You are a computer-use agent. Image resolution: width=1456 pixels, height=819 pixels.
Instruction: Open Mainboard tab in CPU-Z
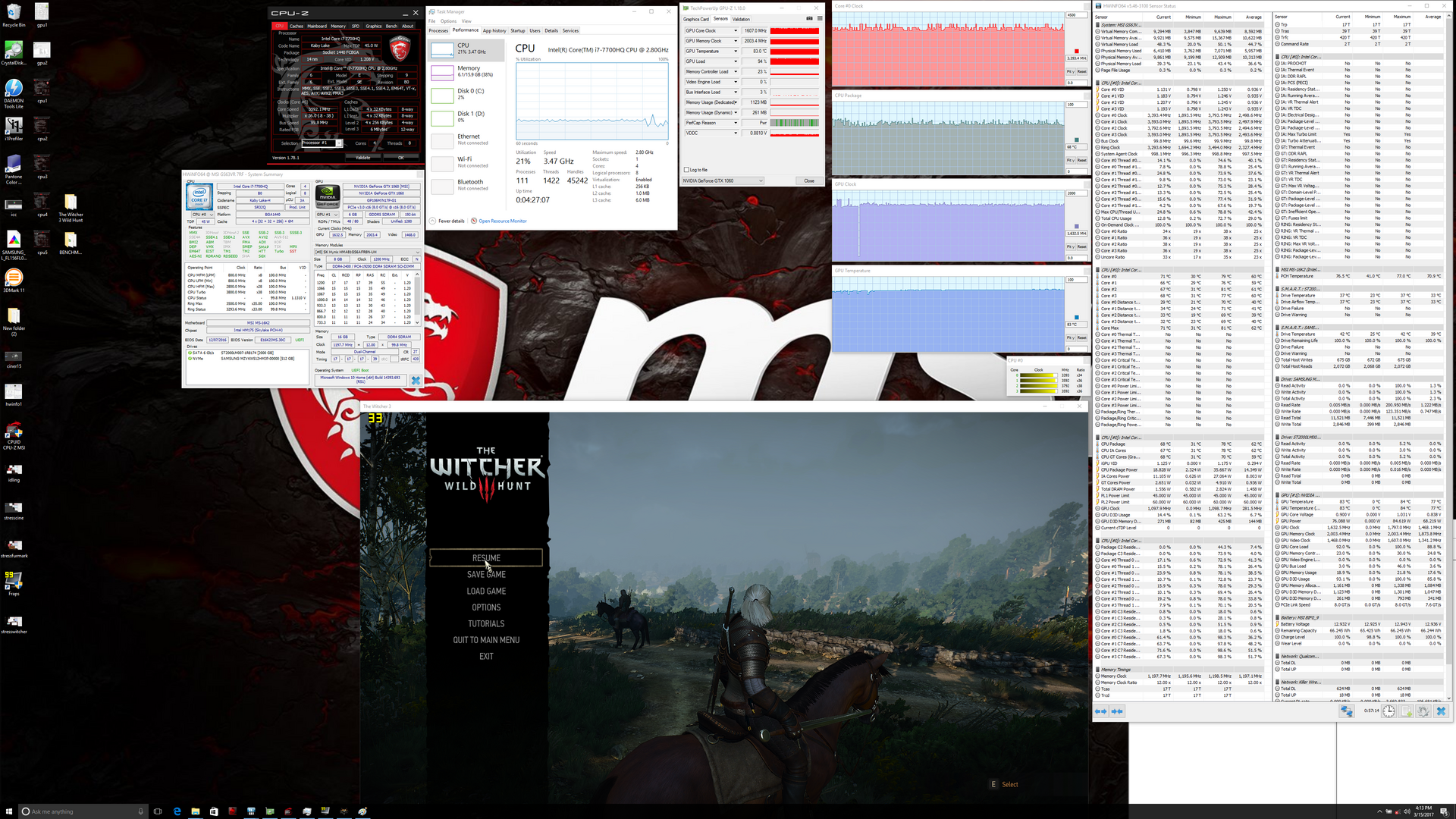pos(317,26)
